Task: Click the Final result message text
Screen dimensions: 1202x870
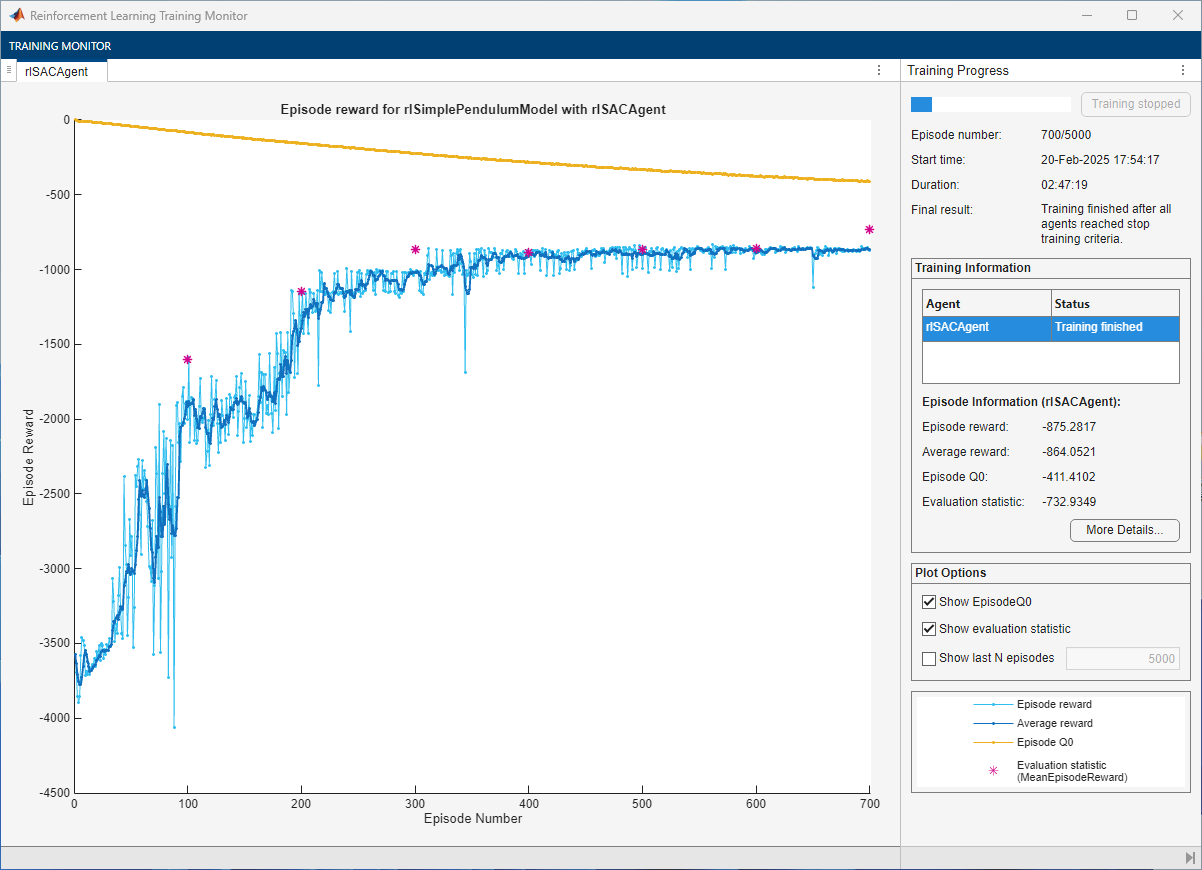Action: (1106, 224)
